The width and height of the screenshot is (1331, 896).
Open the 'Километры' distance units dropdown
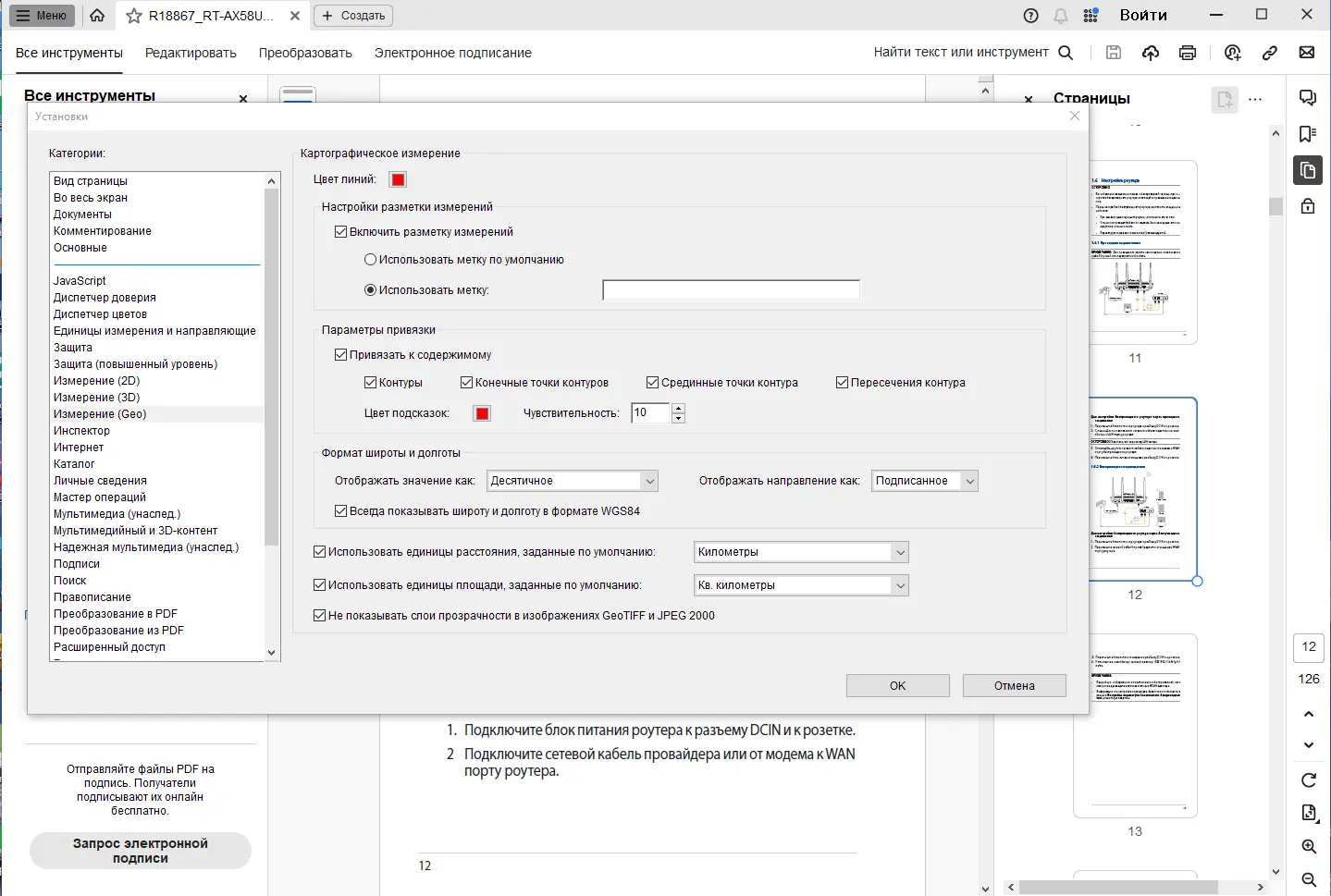(899, 552)
